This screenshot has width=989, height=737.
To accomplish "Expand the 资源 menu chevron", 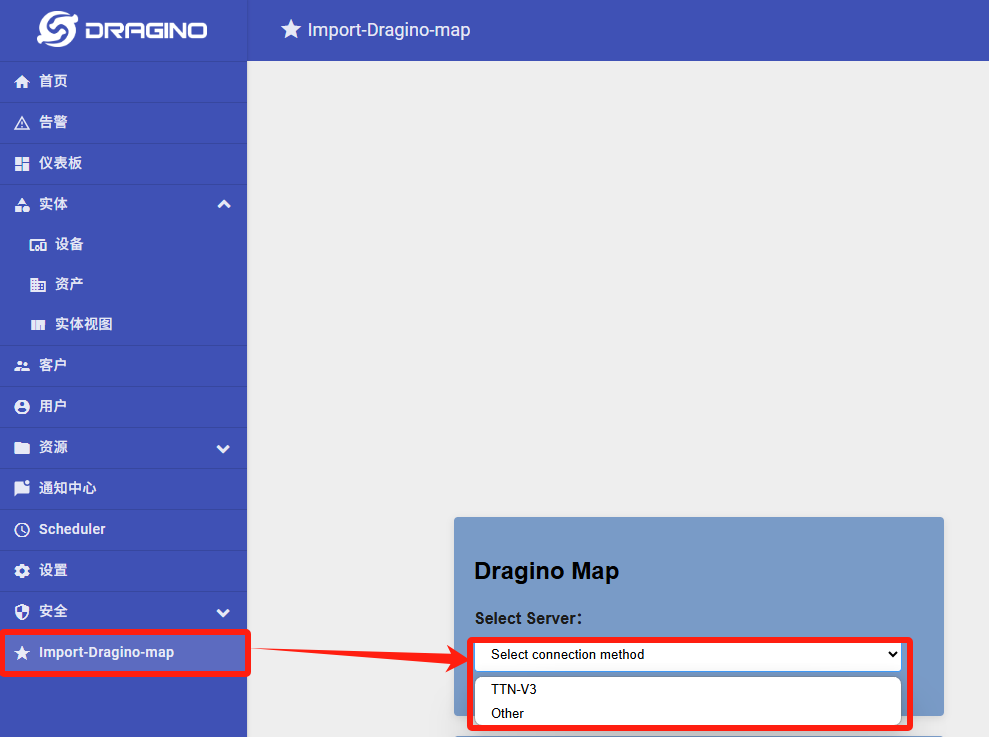I will 223,449.
